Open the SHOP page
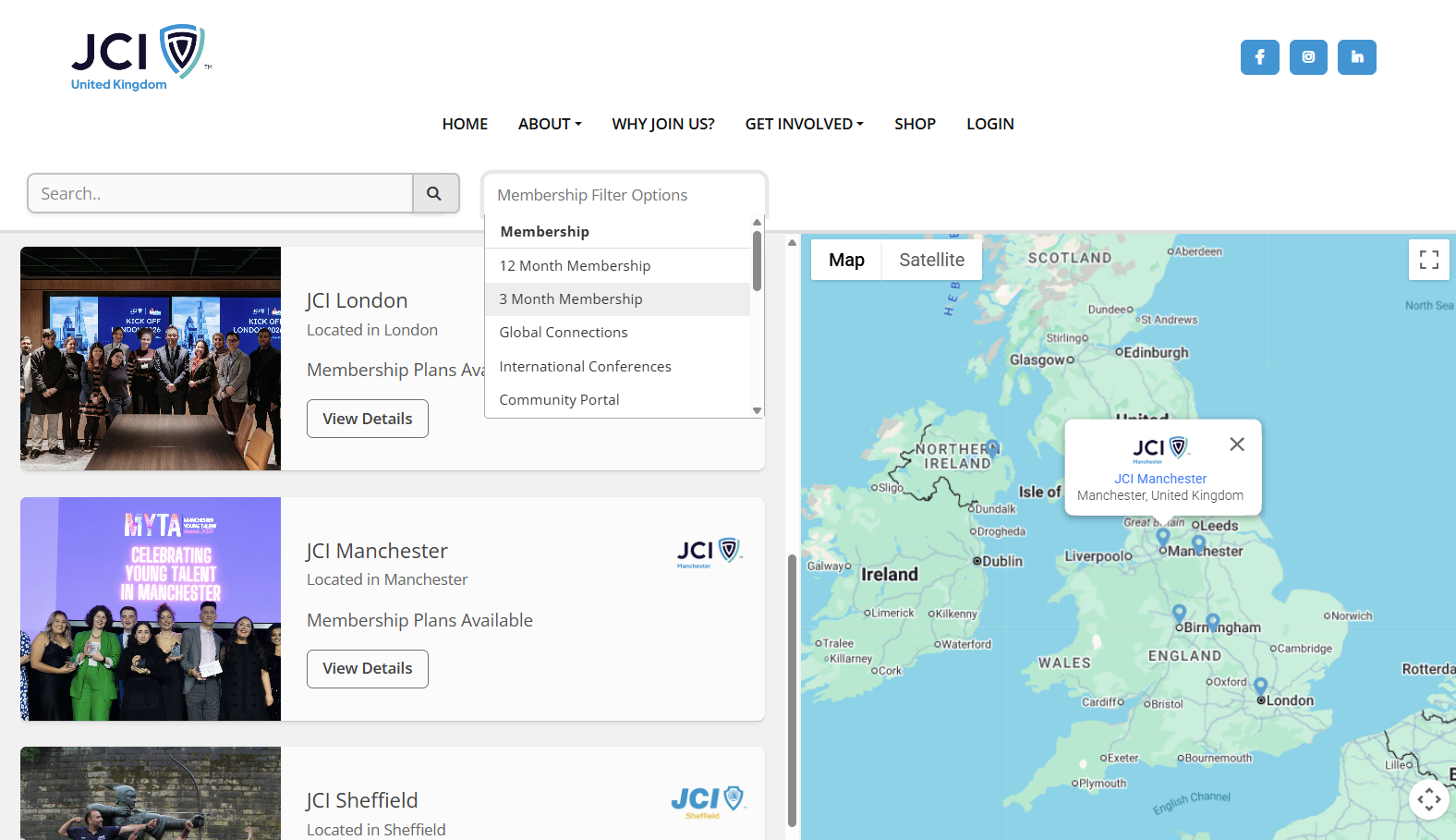1456x840 pixels. point(915,124)
